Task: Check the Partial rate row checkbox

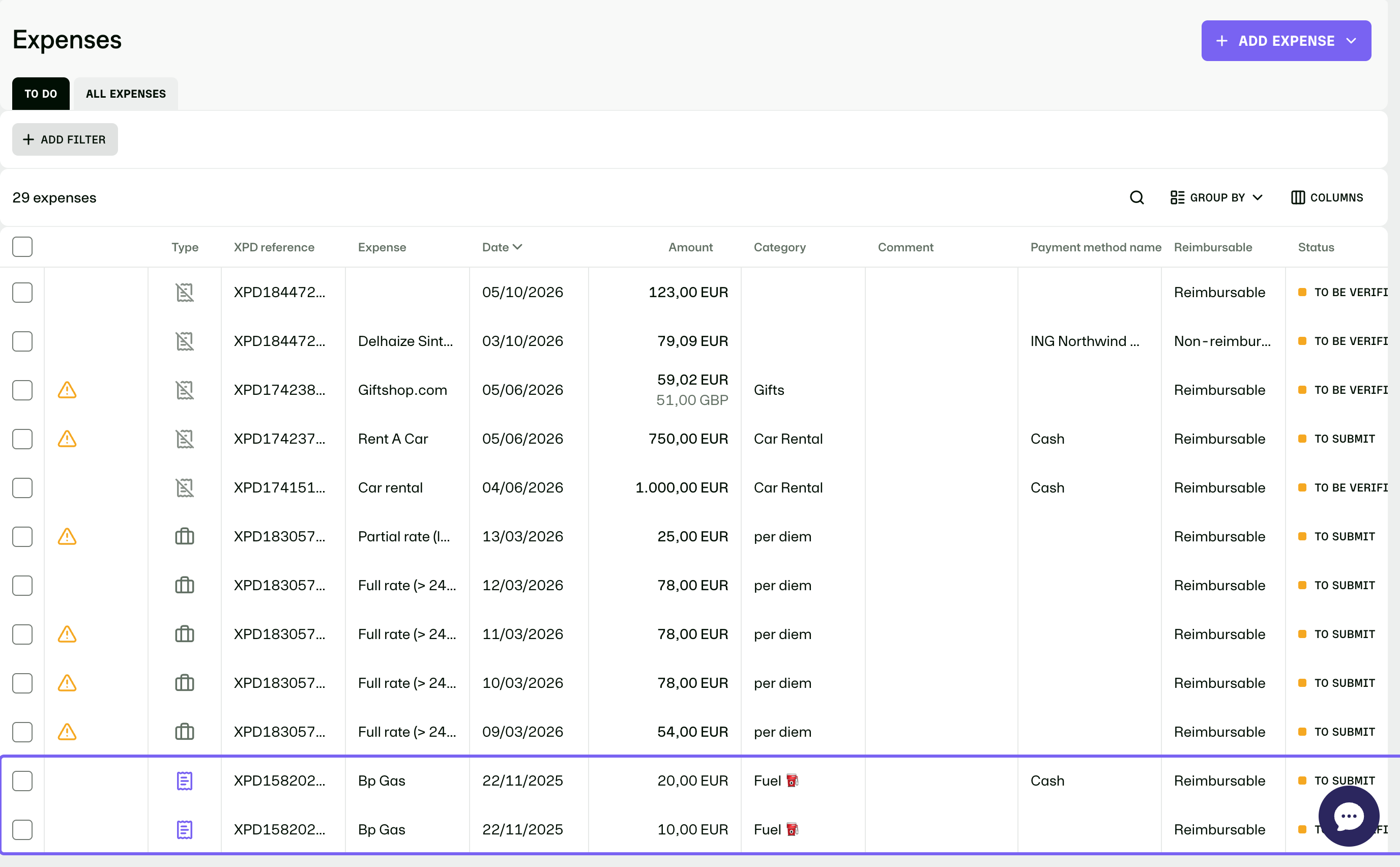Action: coord(22,536)
